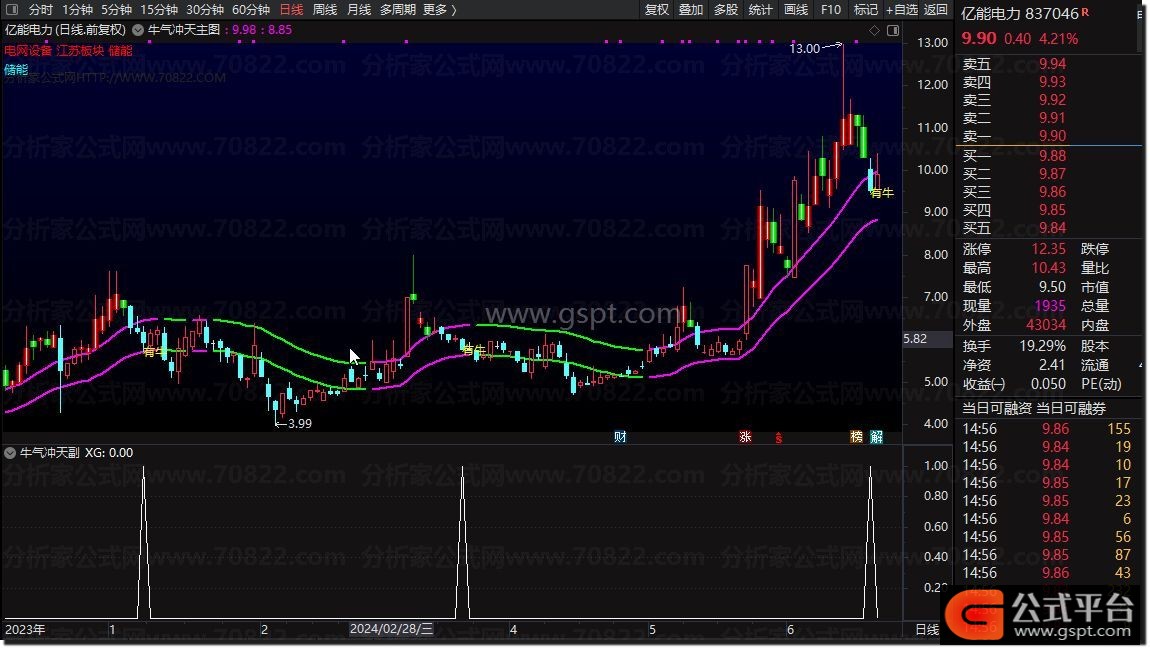The width and height of the screenshot is (1150, 648).
Task: Click the 日线 label at chart bottom
Action: pos(927,630)
